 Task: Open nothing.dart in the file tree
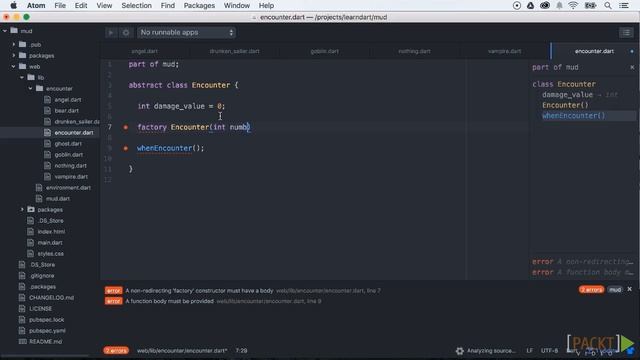tap(70, 166)
